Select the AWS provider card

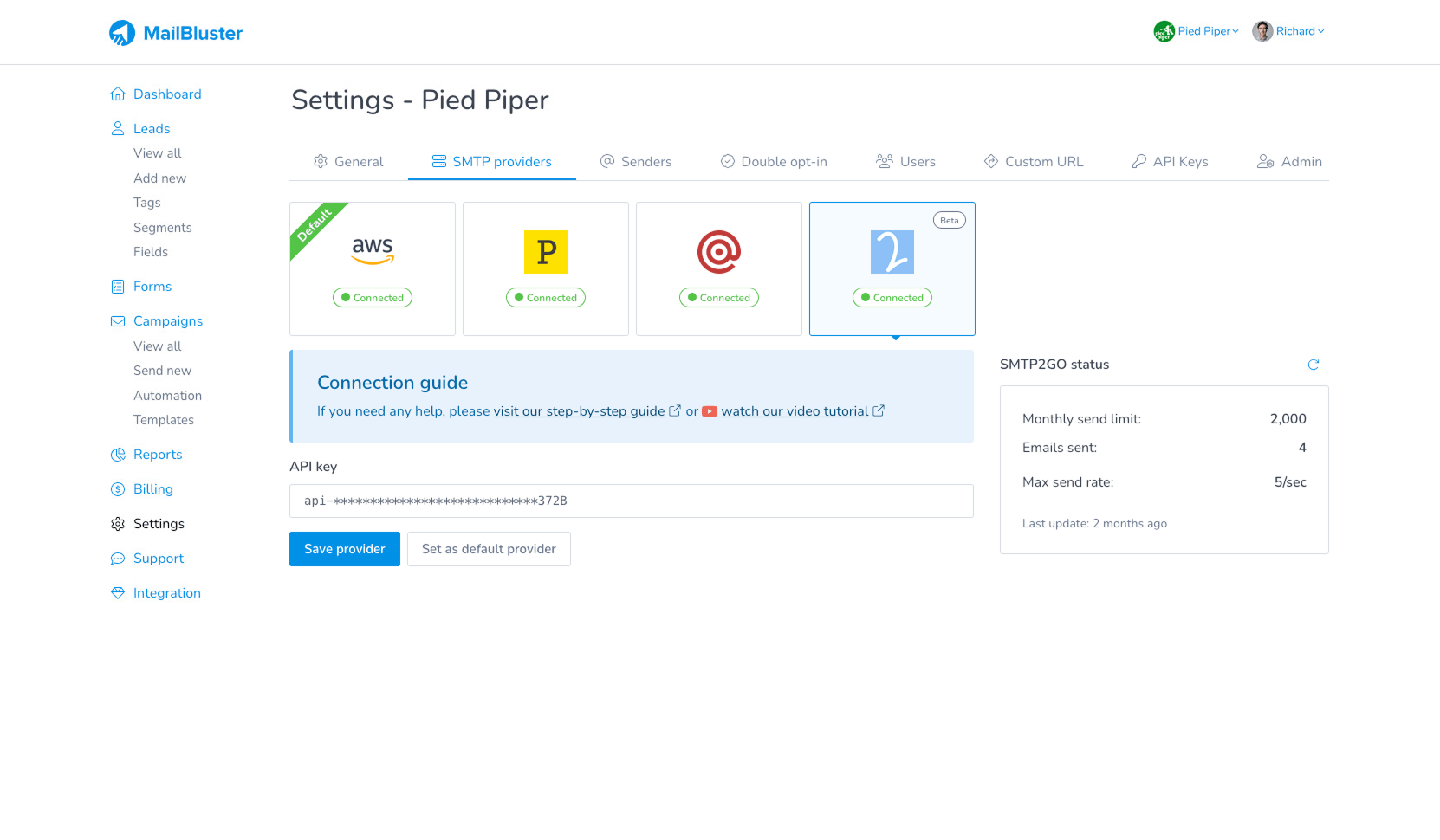pyautogui.click(x=373, y=268)
